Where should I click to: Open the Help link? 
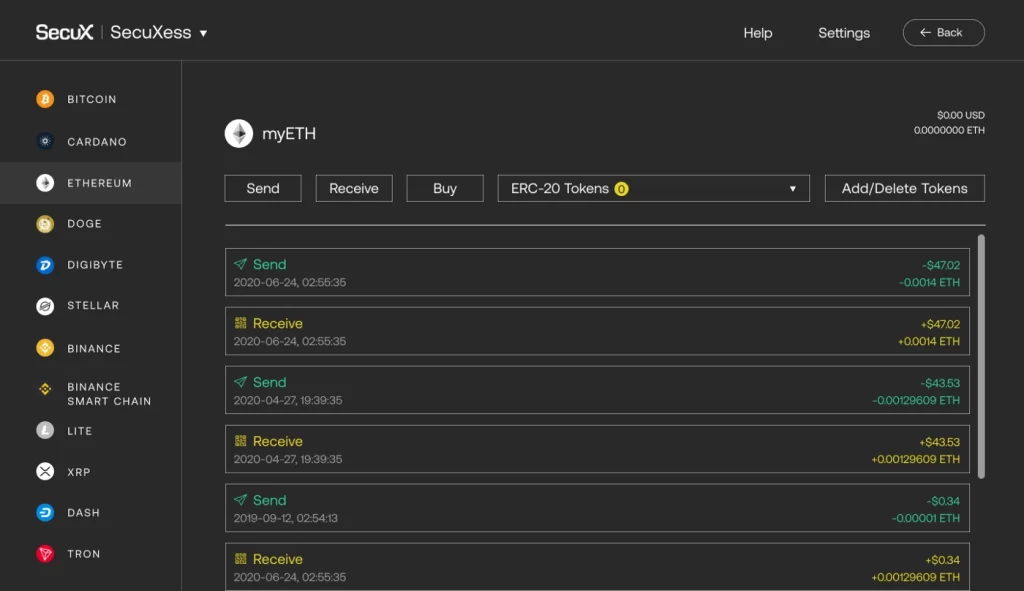[758, 33]
